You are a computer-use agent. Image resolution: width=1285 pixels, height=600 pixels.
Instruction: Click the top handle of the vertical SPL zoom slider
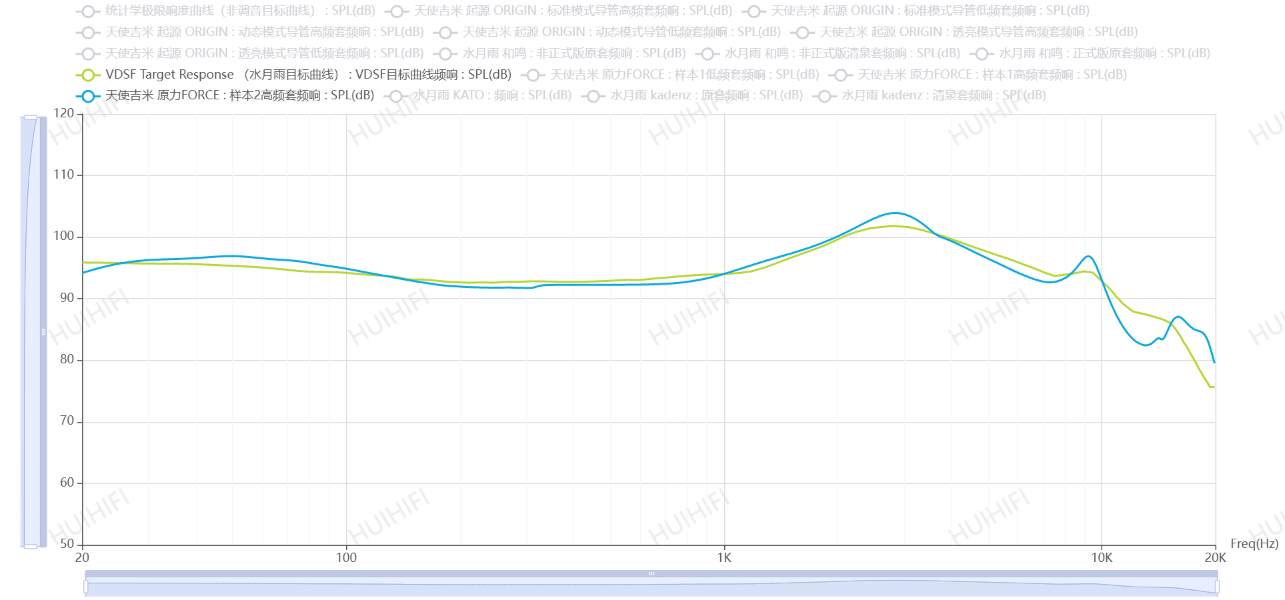[x=31, y=118]
